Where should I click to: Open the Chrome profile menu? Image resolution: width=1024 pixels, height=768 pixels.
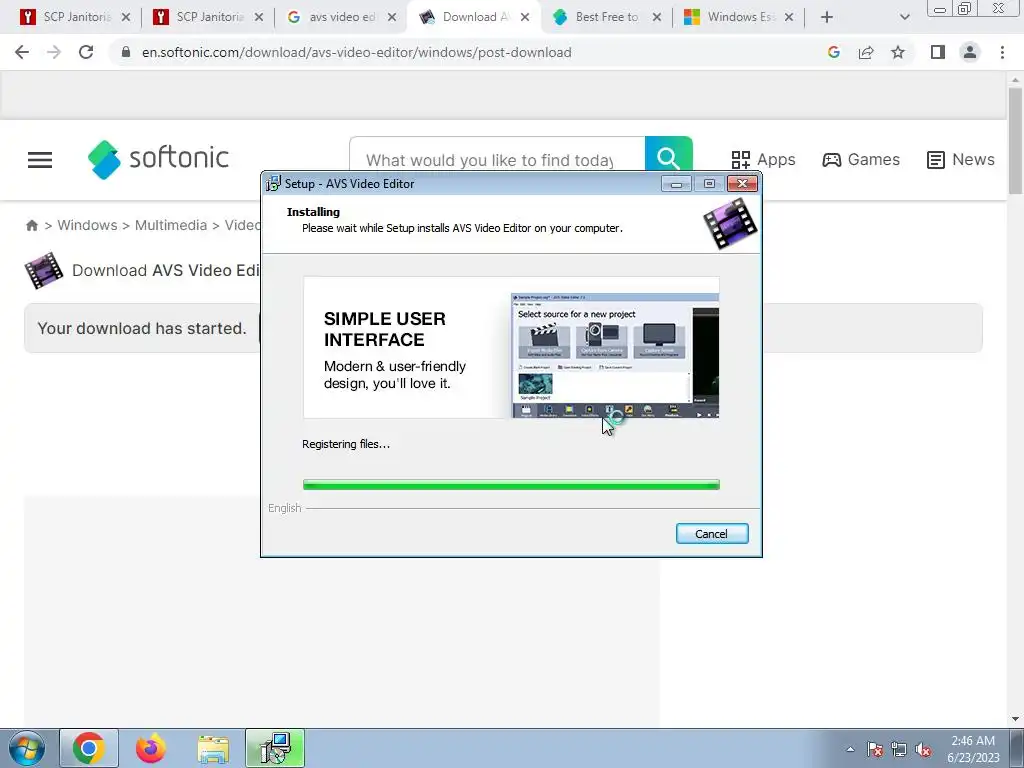coord(970,52)
